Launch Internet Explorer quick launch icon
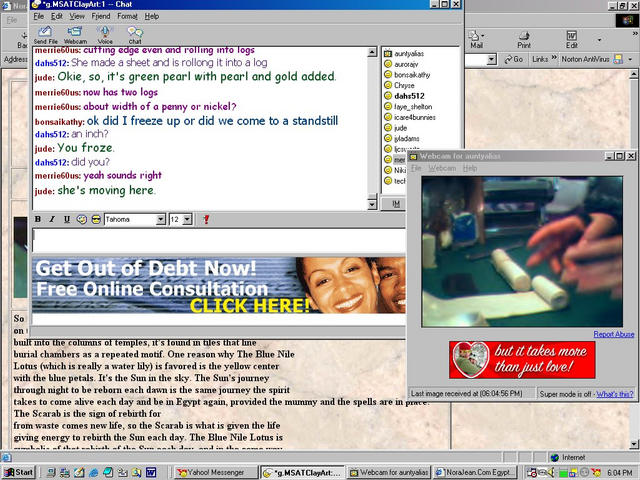This screenshot has height=480, width=640. [x=93, y=473]
